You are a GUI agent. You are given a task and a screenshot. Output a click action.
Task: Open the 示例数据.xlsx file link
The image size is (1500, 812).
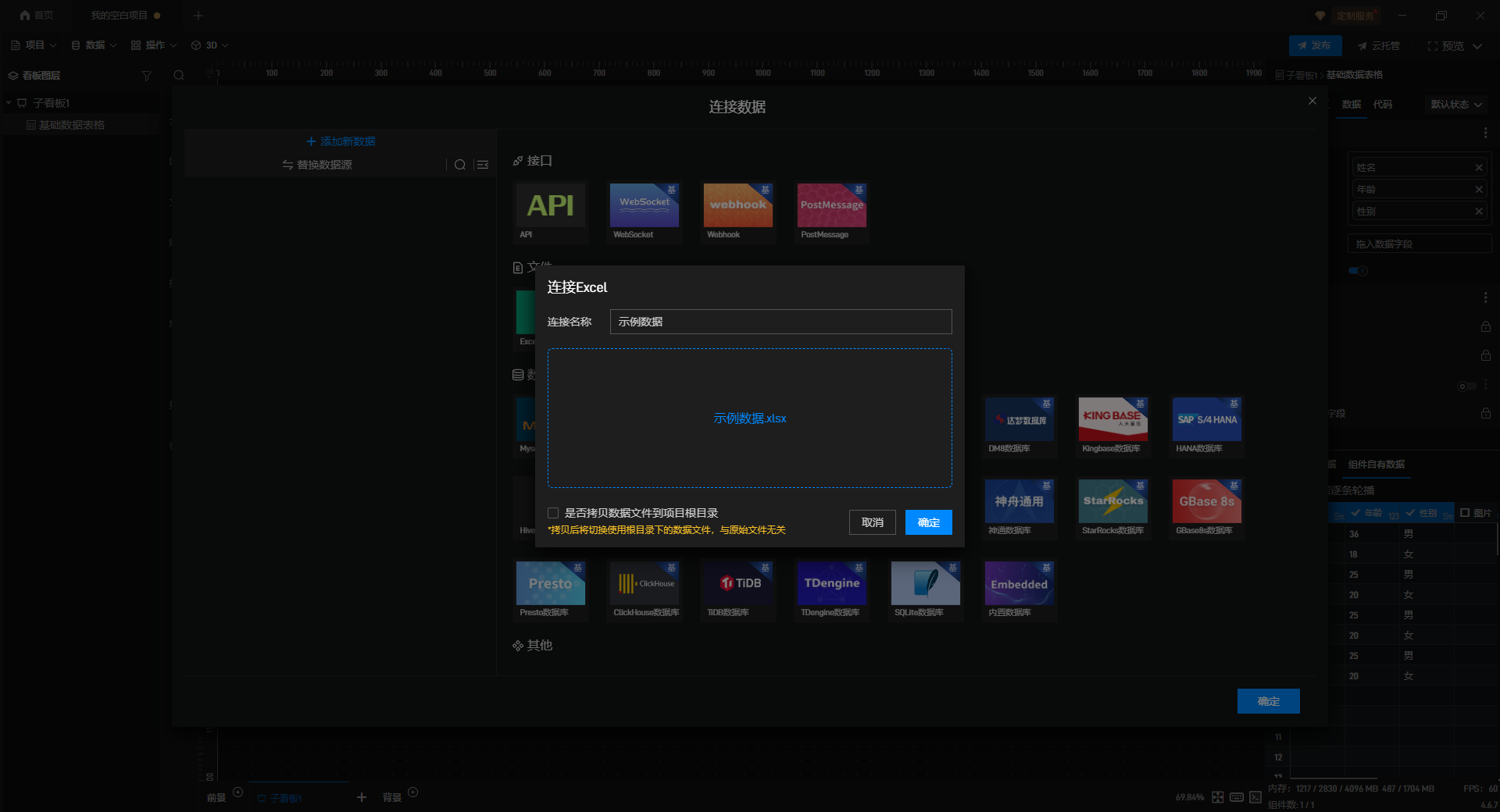[749, 418]
